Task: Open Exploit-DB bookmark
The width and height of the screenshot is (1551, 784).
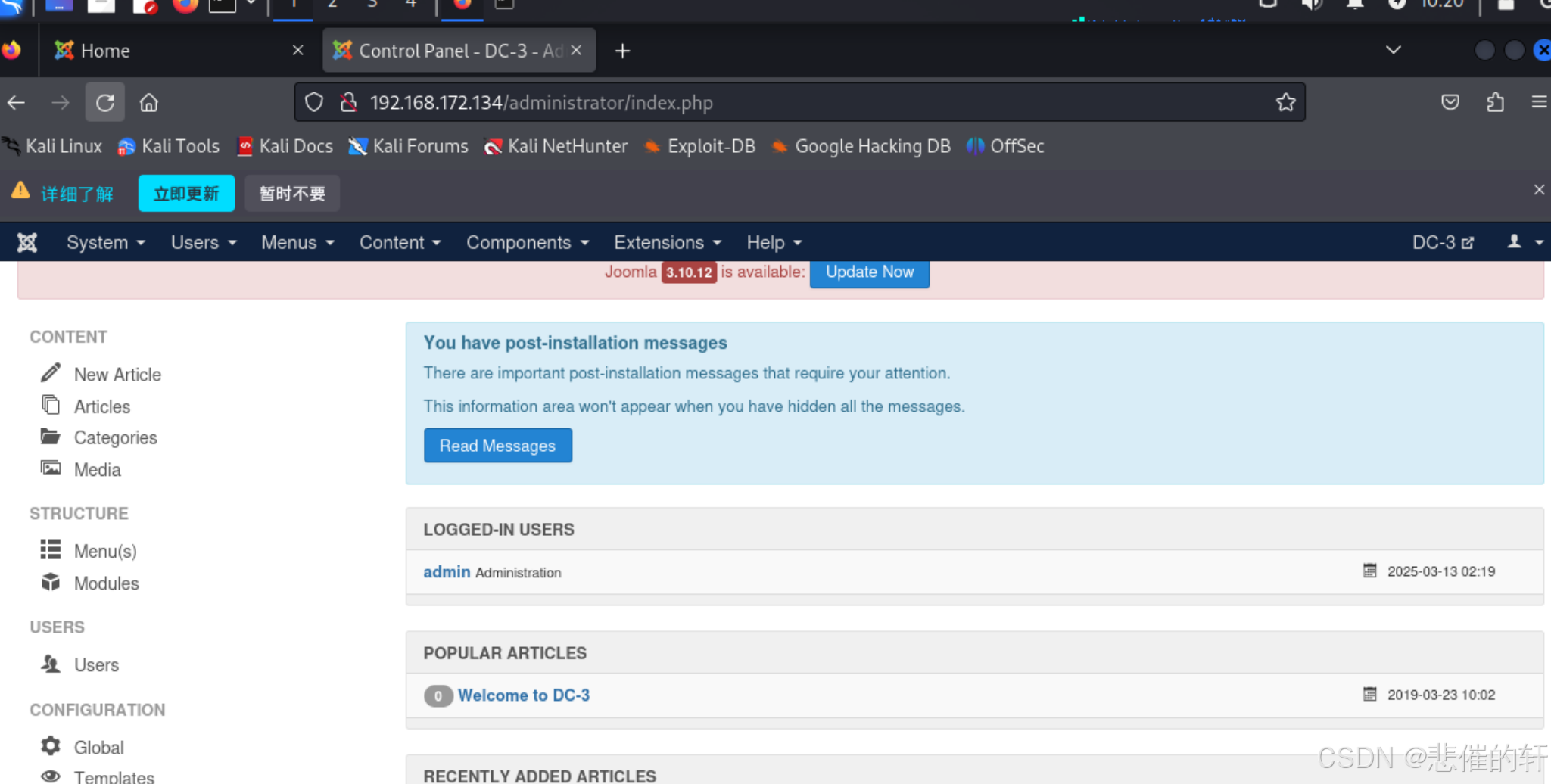Action: 700,146
